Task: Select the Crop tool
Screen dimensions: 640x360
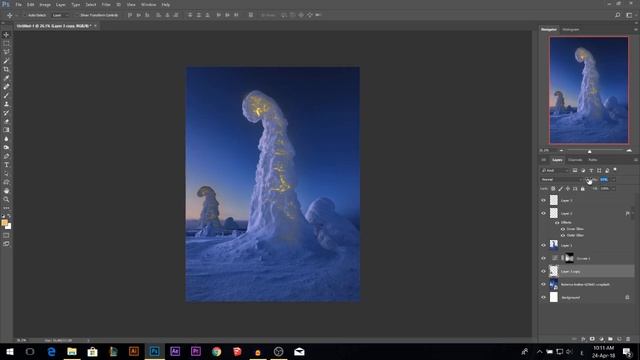Action: 6,69
